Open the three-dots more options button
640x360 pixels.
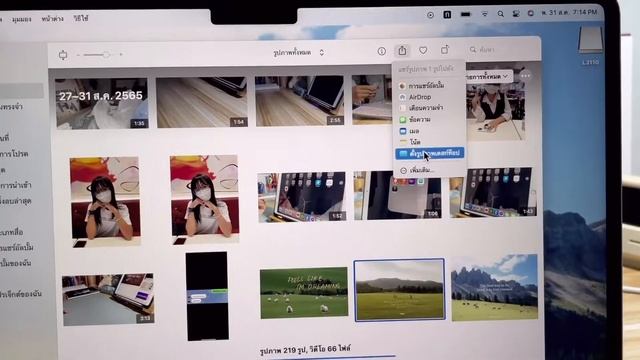pos(525,76)
